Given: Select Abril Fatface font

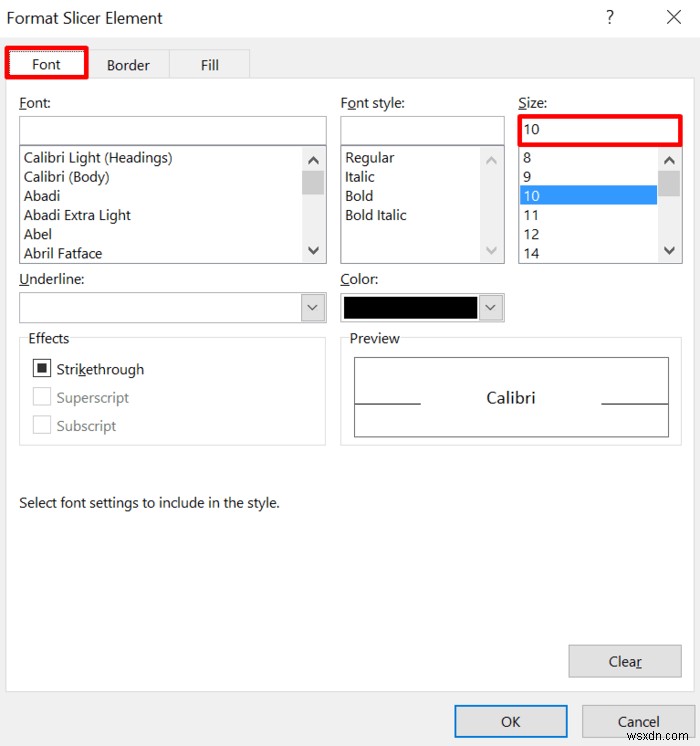Looking at the screenshot, I should (63, 253).
